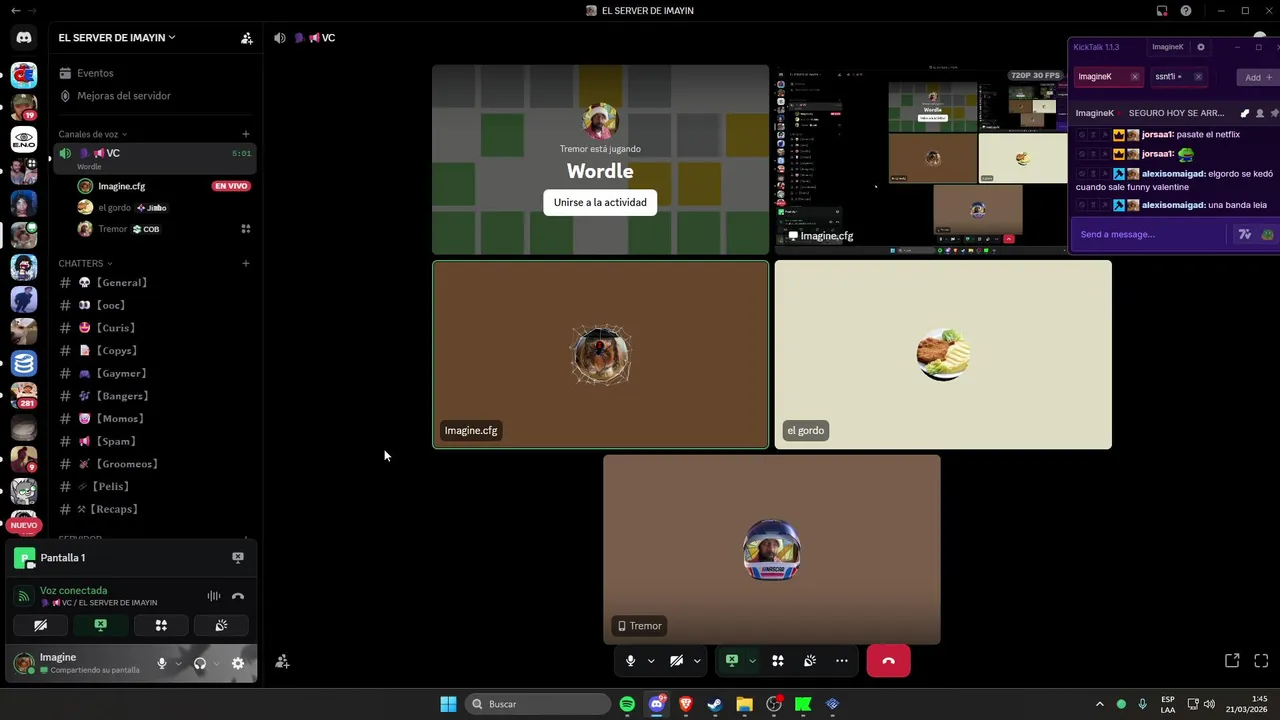The height and width of the screenshot is (720, 1280).
Task: Open Kick emote picker frog icon
Action: coord(1267,234)
